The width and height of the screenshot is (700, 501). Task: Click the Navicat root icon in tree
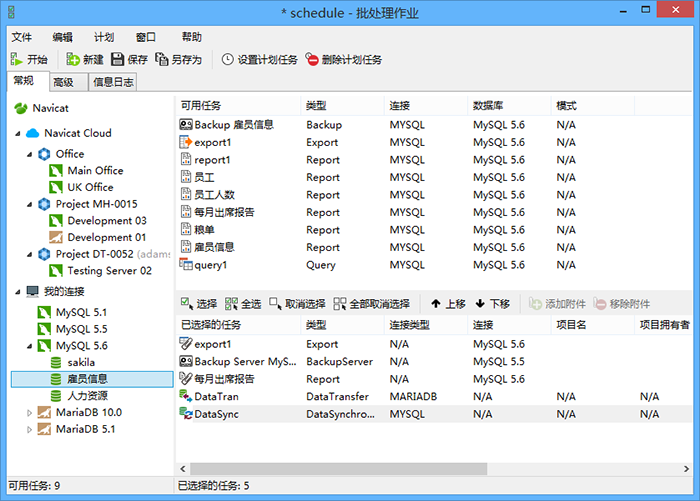tap(21, 108)
